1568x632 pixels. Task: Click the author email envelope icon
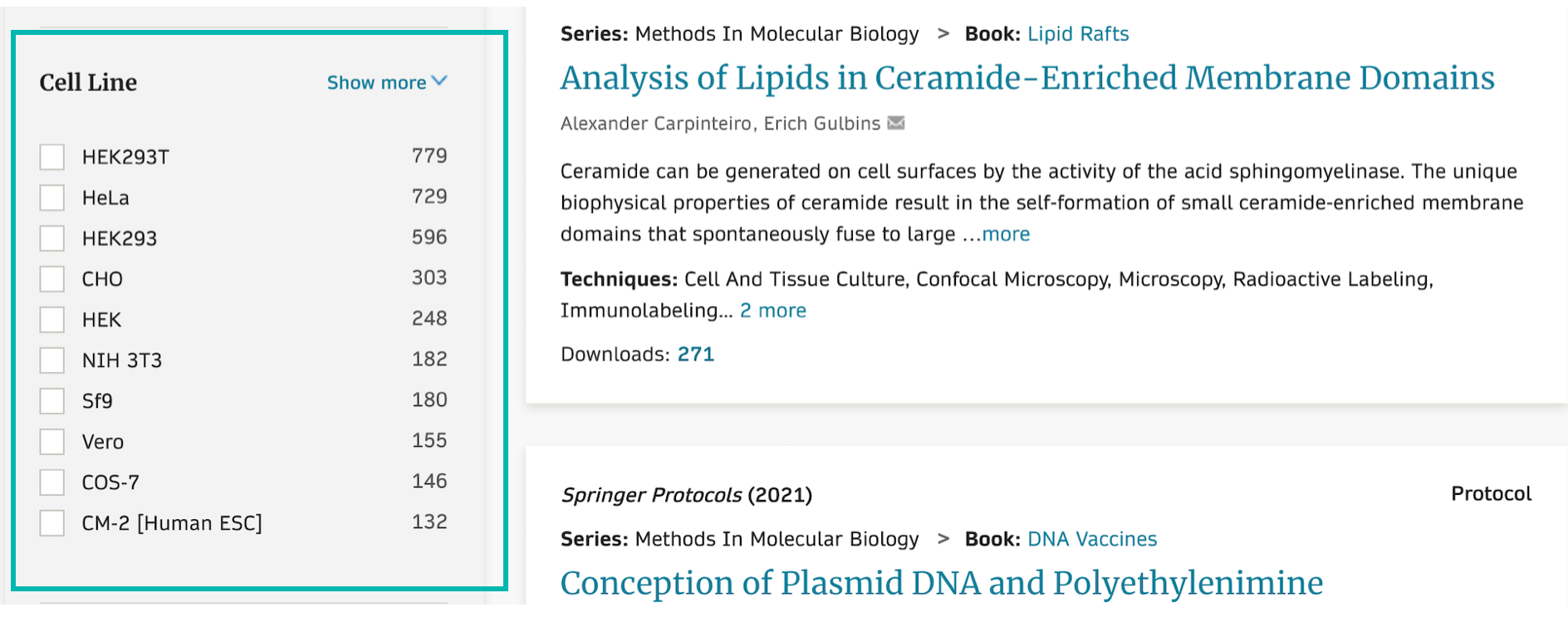click(x=895, y=123)
